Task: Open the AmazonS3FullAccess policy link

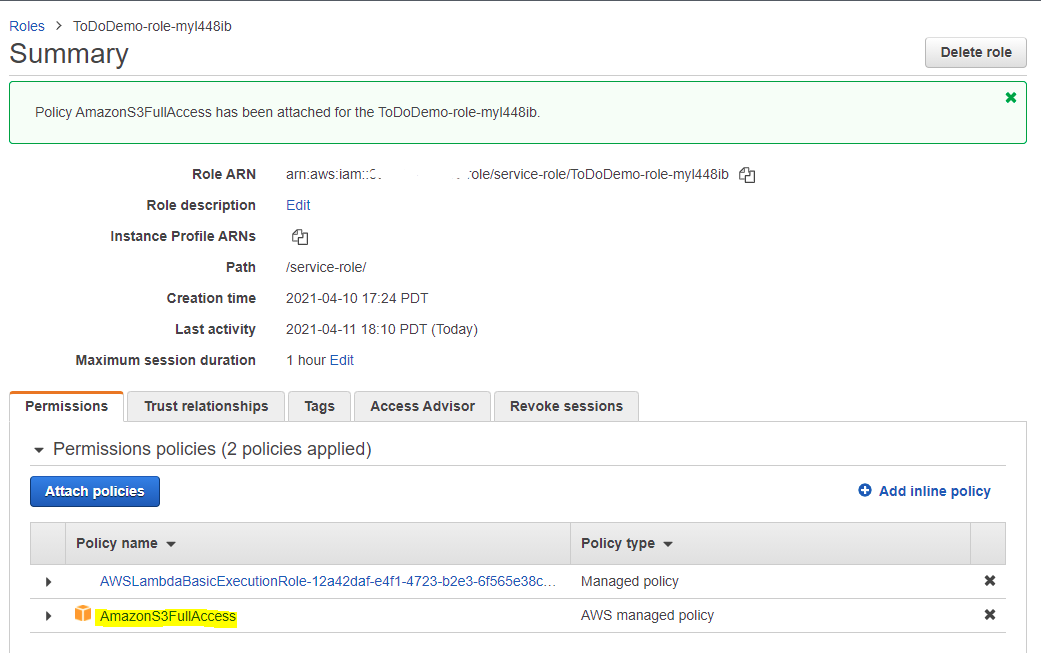Action: point(168,617)
